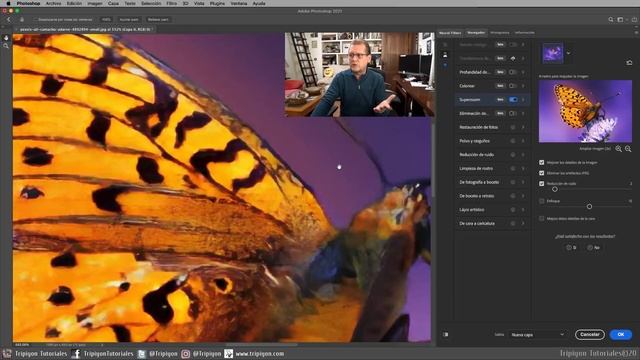Click the download icon for Limpieza de rostro

pyautogui.click(x=513, y=168)
